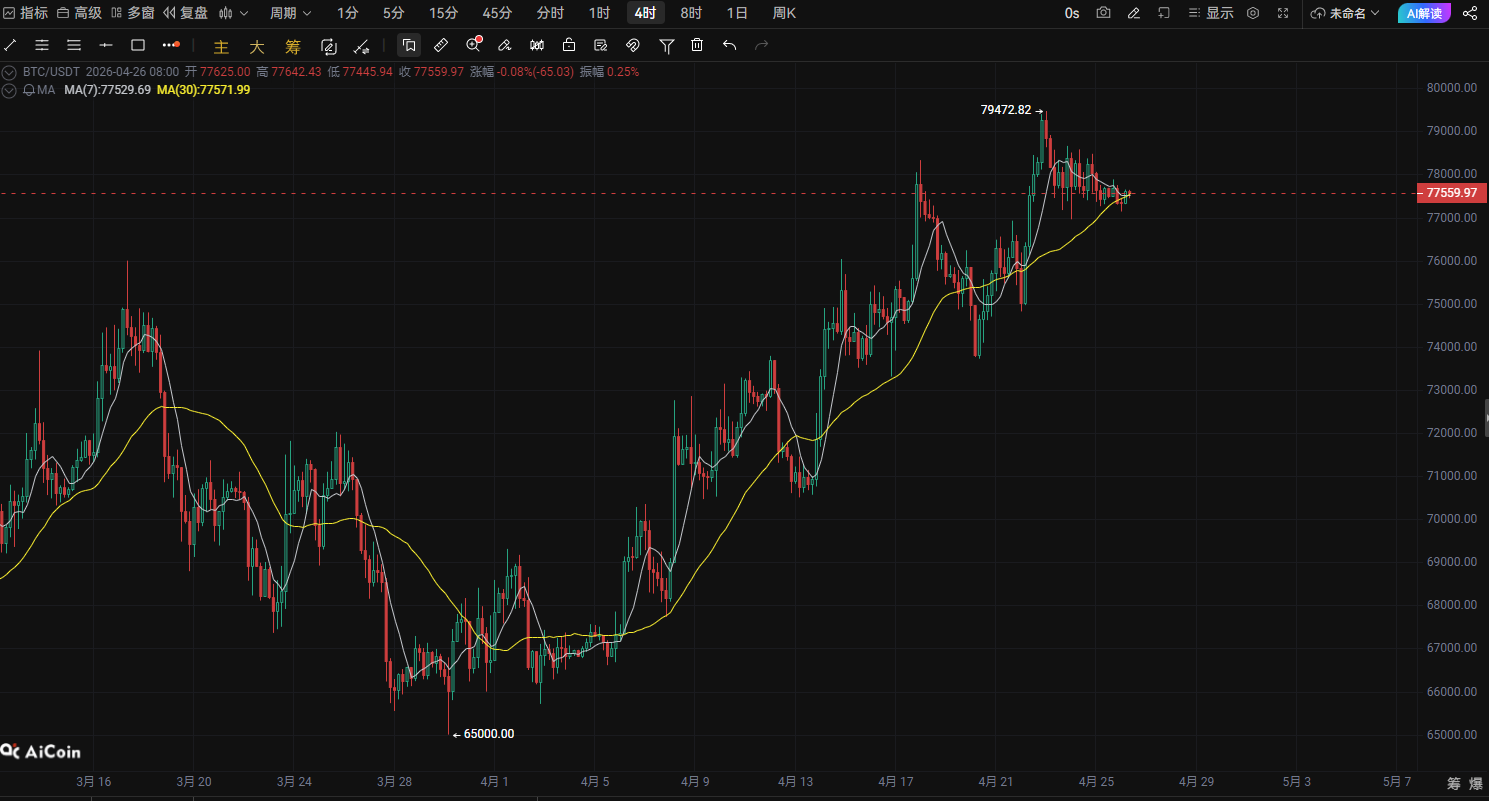Delete all drawings with trash icon
Image resolution: width=1489 pixels, height=801 pixels.
coord(697,45)
